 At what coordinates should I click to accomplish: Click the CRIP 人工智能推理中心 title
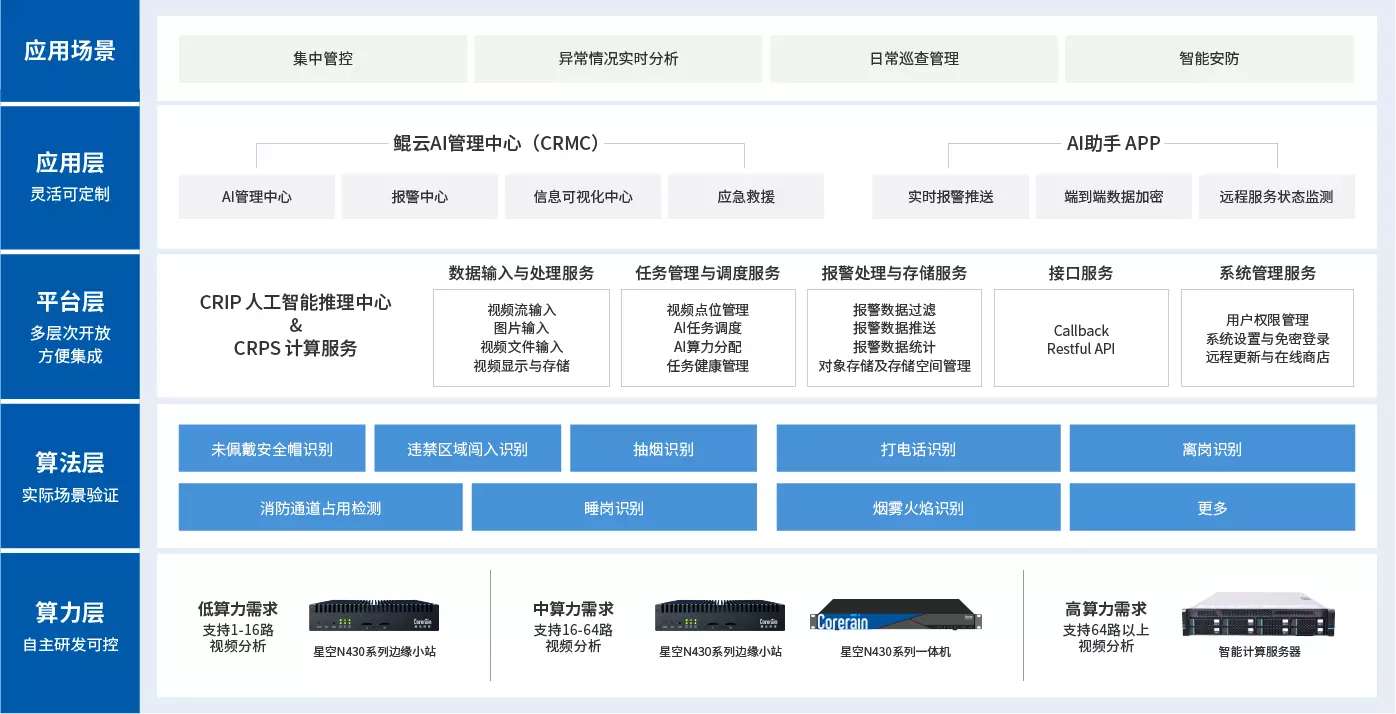[x=296, y=302]
